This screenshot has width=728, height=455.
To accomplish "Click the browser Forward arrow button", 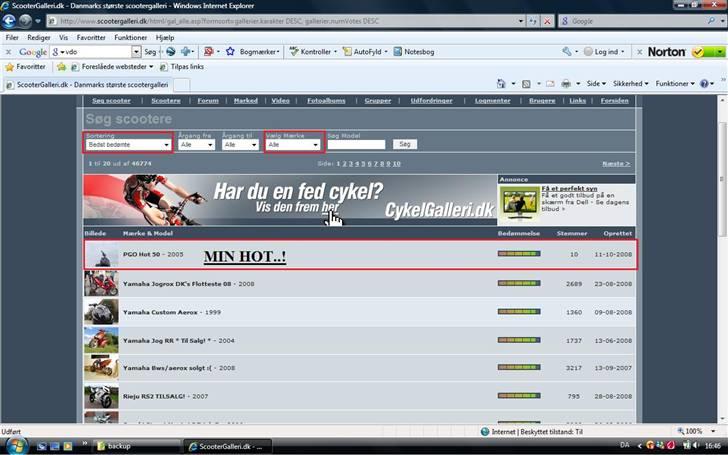I will tap(25, 21).
